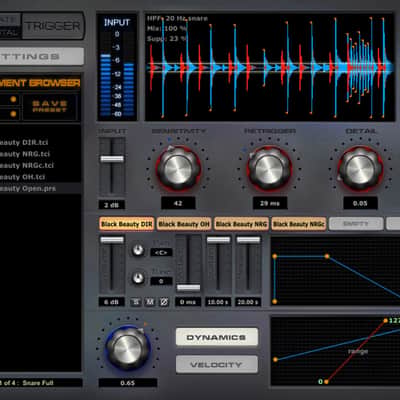Viewport: 400px width, 400px height.
Task: Click the fader above the 10.00 s value
Action: tap(218, 240)
